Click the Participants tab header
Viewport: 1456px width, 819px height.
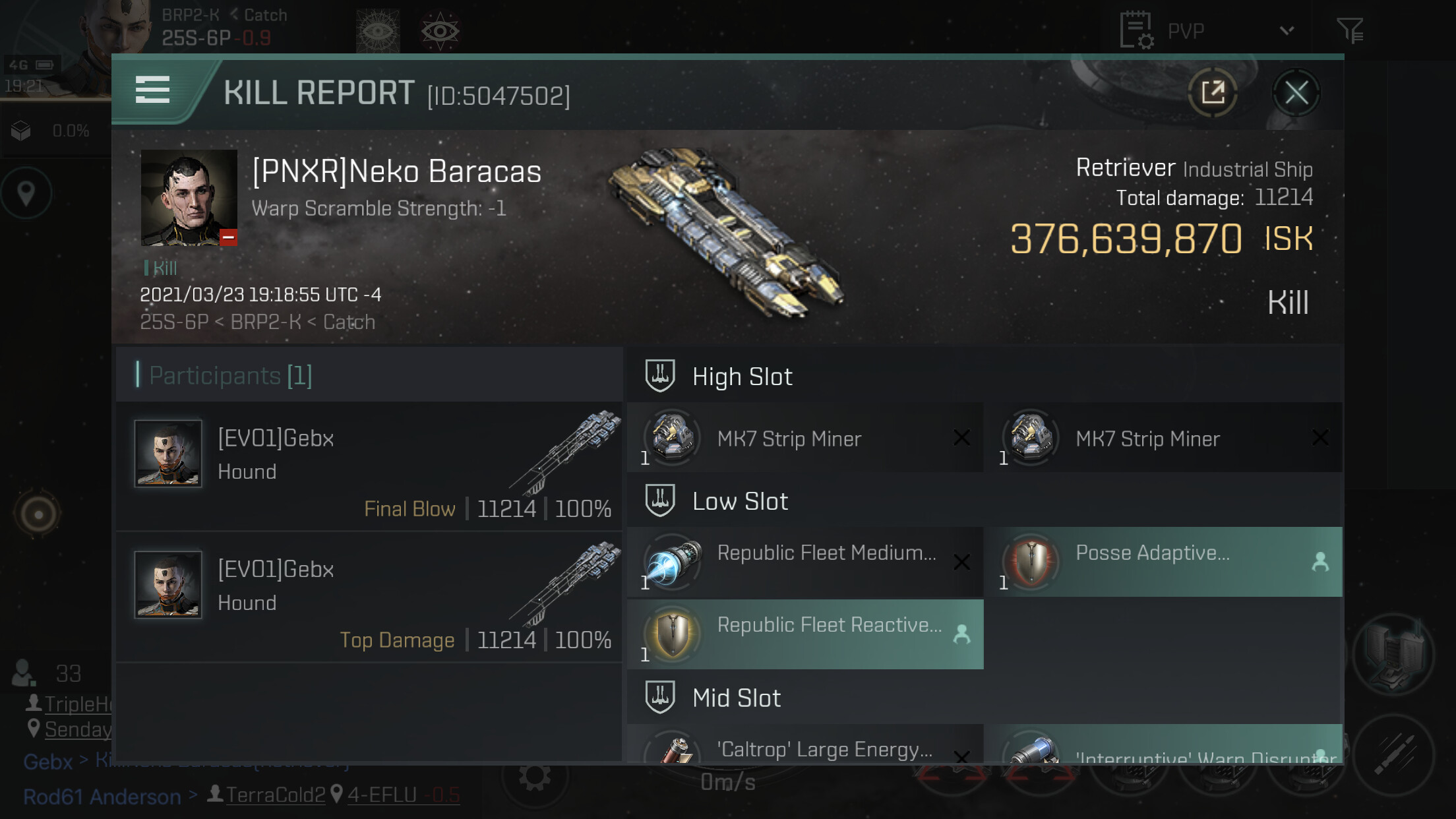click(231, 375)
